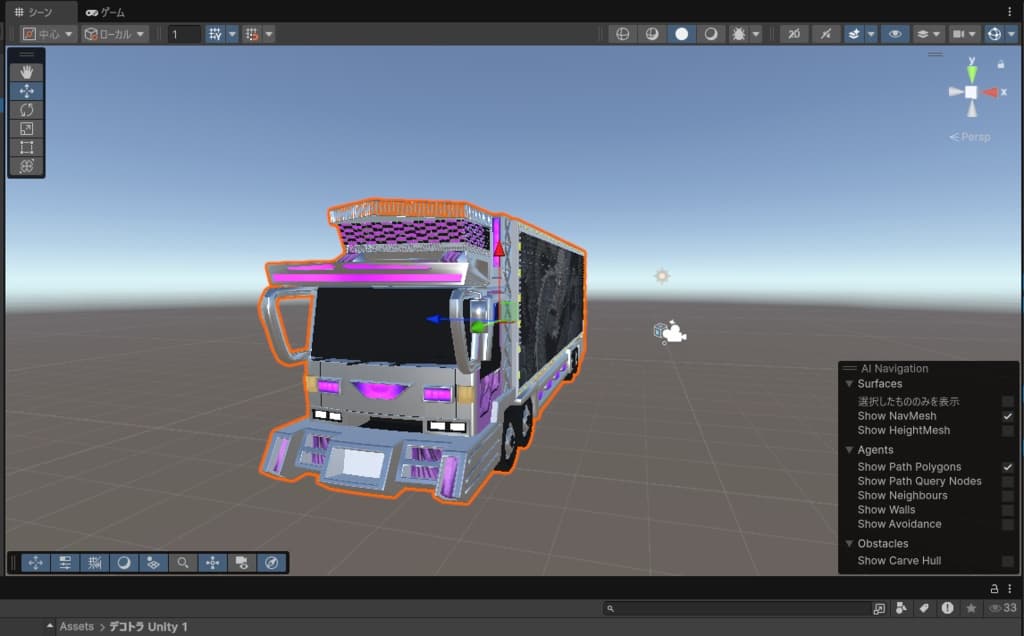Uncheck Show NavMesh checkbox
This screenshot has width=1024, height=636.
1007,416
